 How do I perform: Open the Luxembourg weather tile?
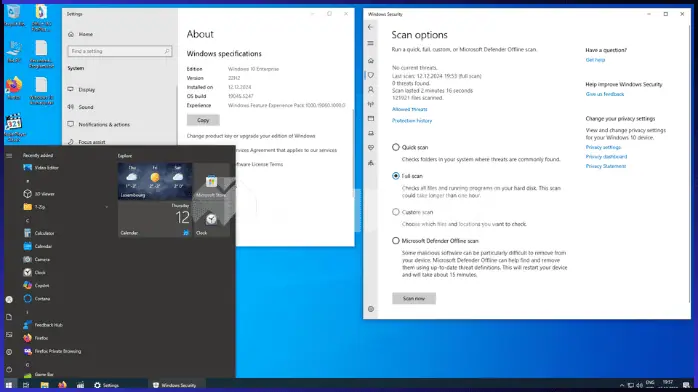155,181
